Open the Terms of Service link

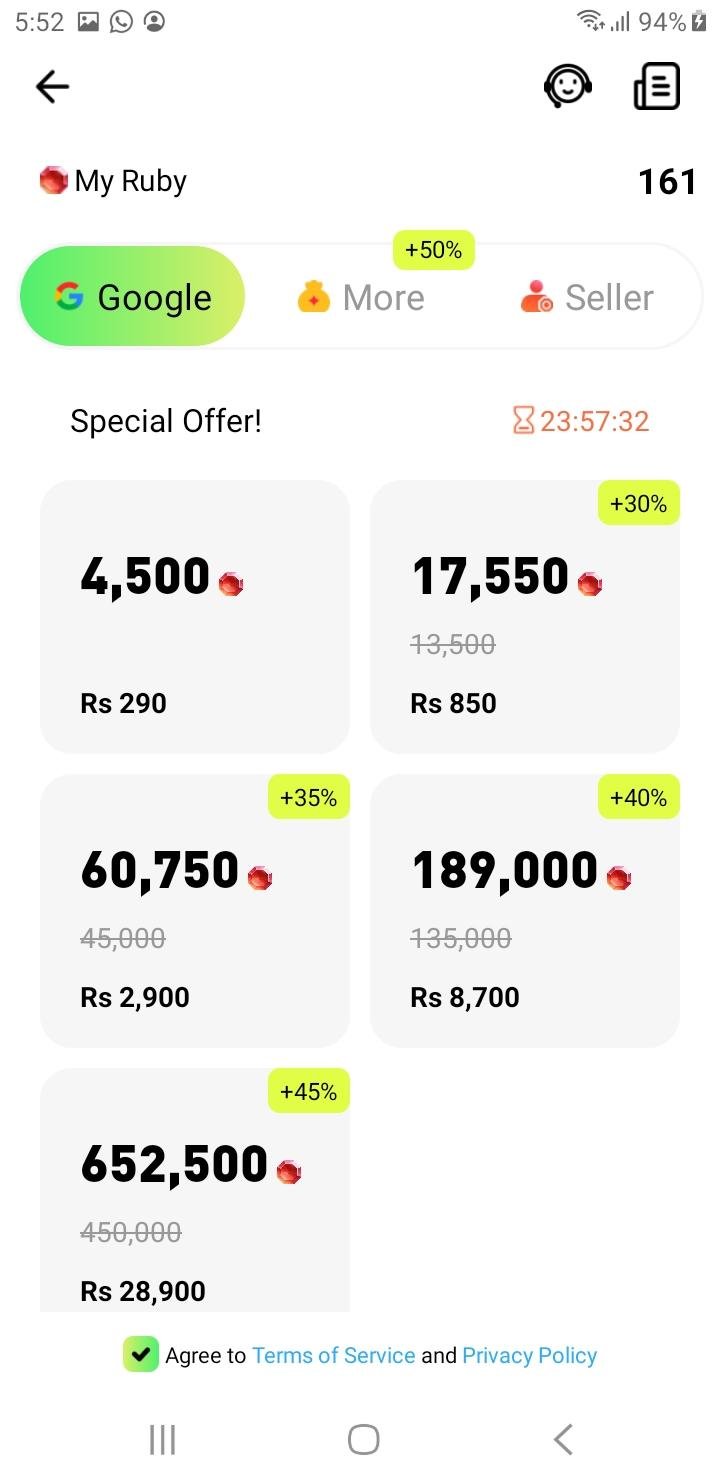(333, 1355)
